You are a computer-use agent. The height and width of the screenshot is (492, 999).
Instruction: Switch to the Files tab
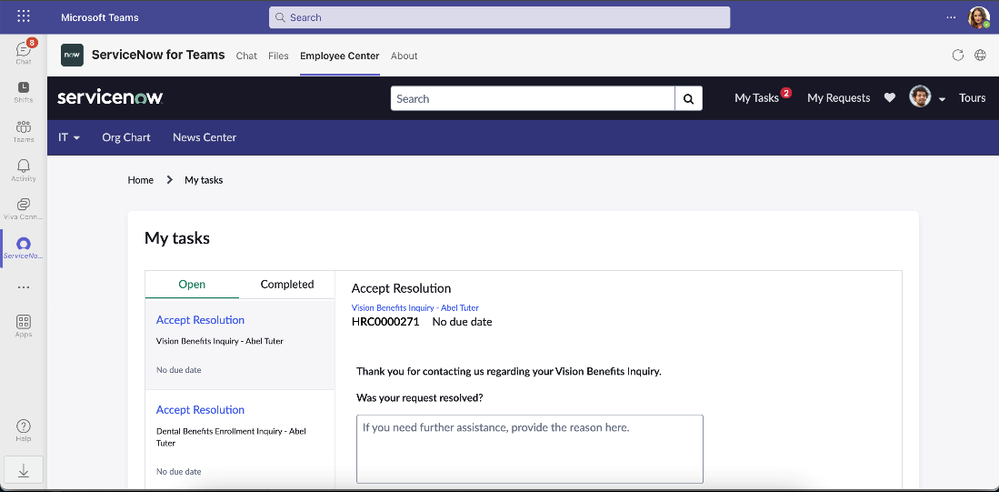pos(278,55)
